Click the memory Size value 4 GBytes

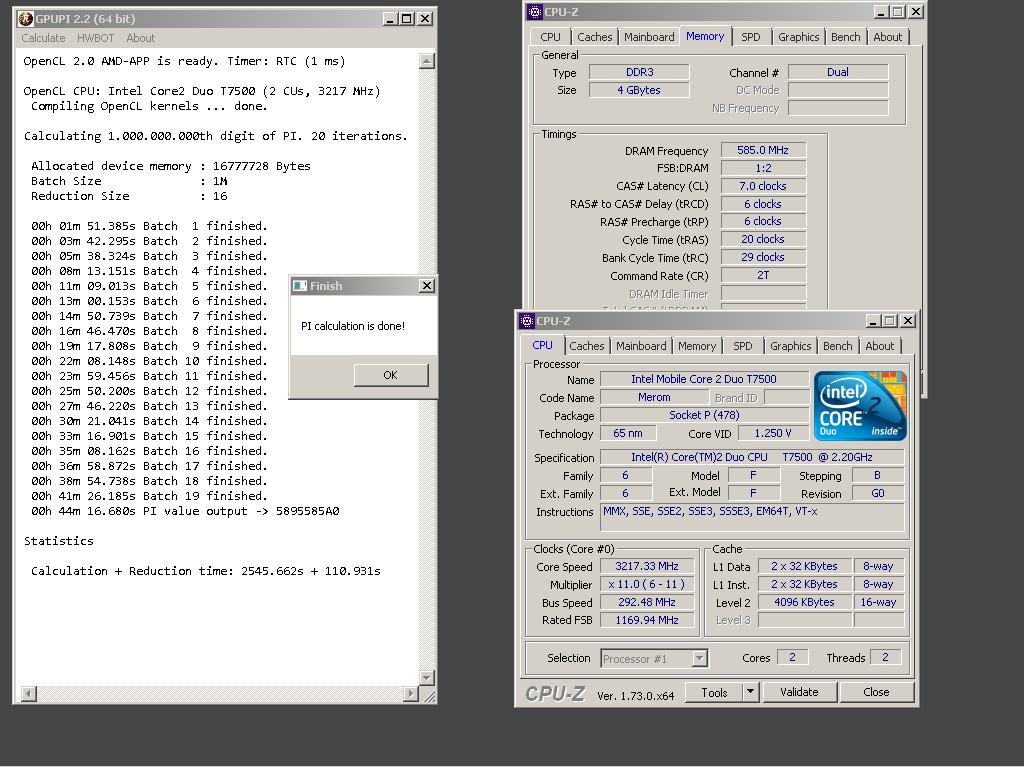[x=639, y=90]
